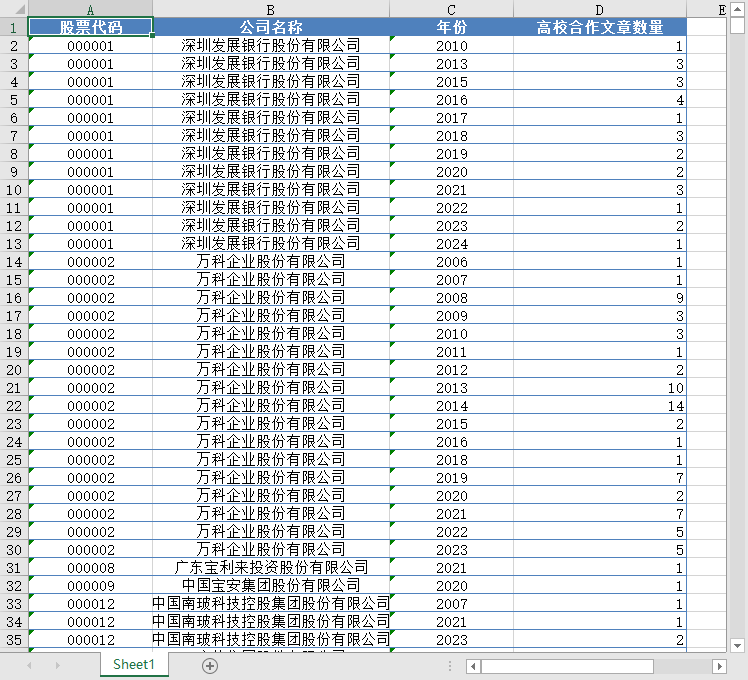The width and height of the screenshot is (748, 680).
Task: Click year 2024 in row 13
Action: click(451, 244)
